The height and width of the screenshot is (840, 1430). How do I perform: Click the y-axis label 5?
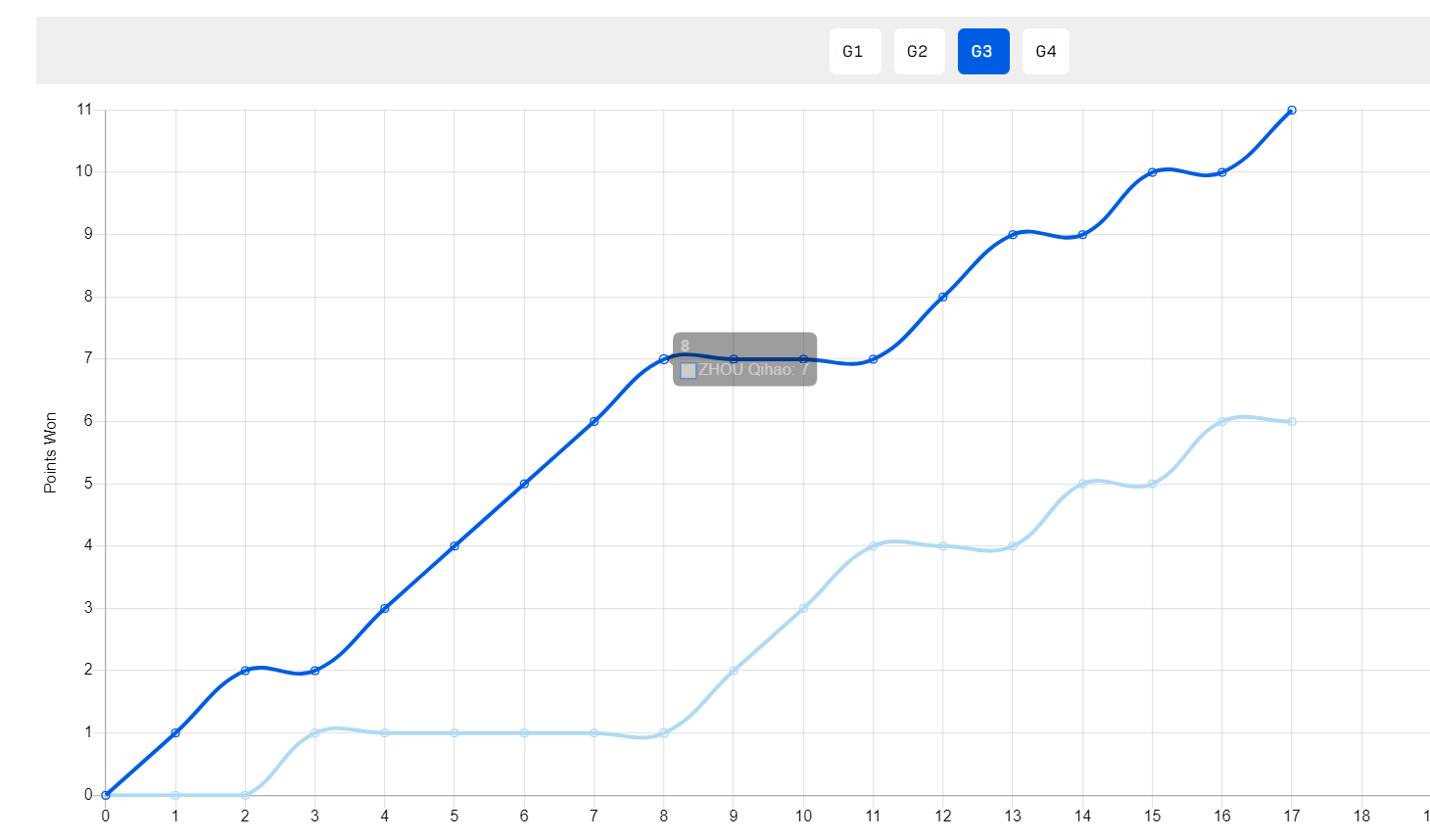coord(88,483)
